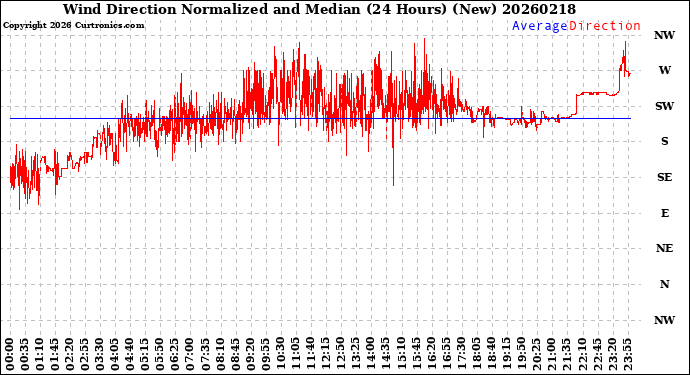Click the 04:40 time axis label
The image size is (690, 375).
tap(131, 355)
